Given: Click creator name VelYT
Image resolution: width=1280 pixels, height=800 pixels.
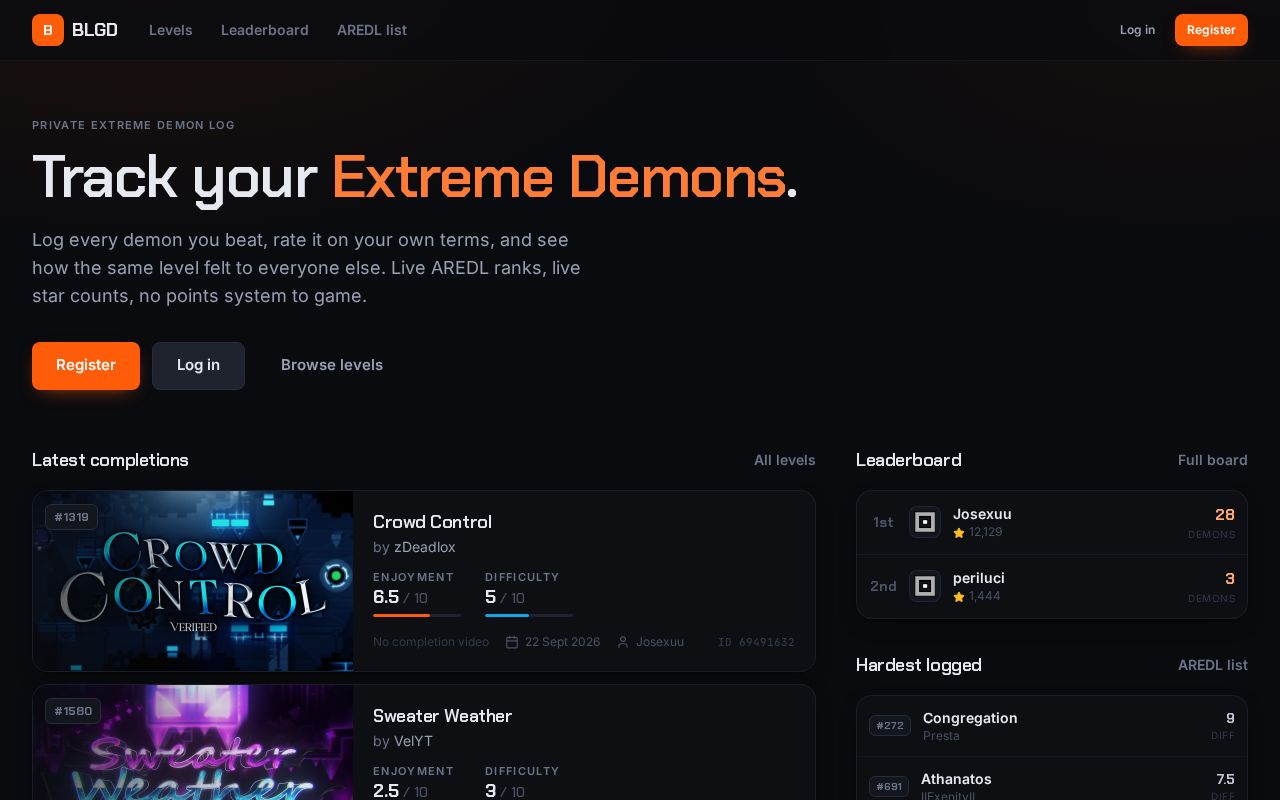Looking at the screenshot, I should [x=413, y=741].
